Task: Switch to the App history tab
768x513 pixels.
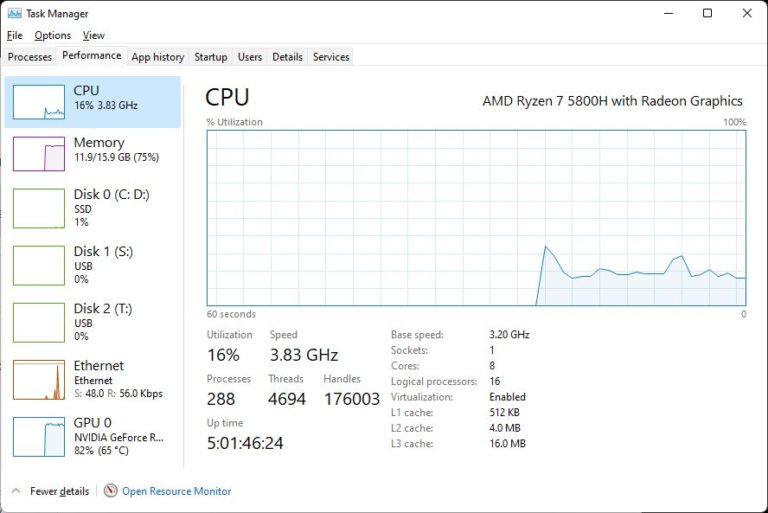Action: tap(158, 57)
